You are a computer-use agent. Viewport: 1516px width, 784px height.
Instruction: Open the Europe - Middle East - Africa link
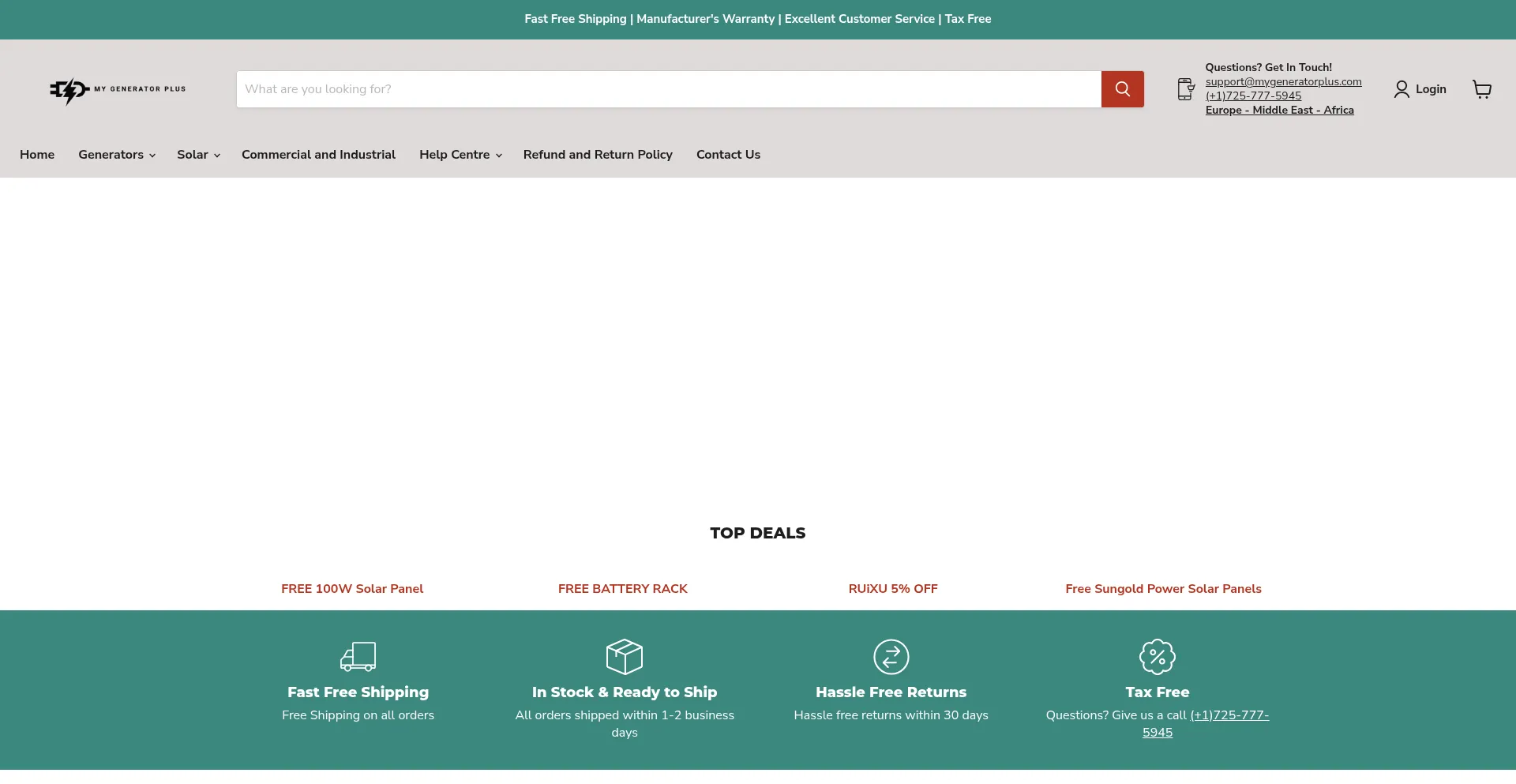(1279, 110)
